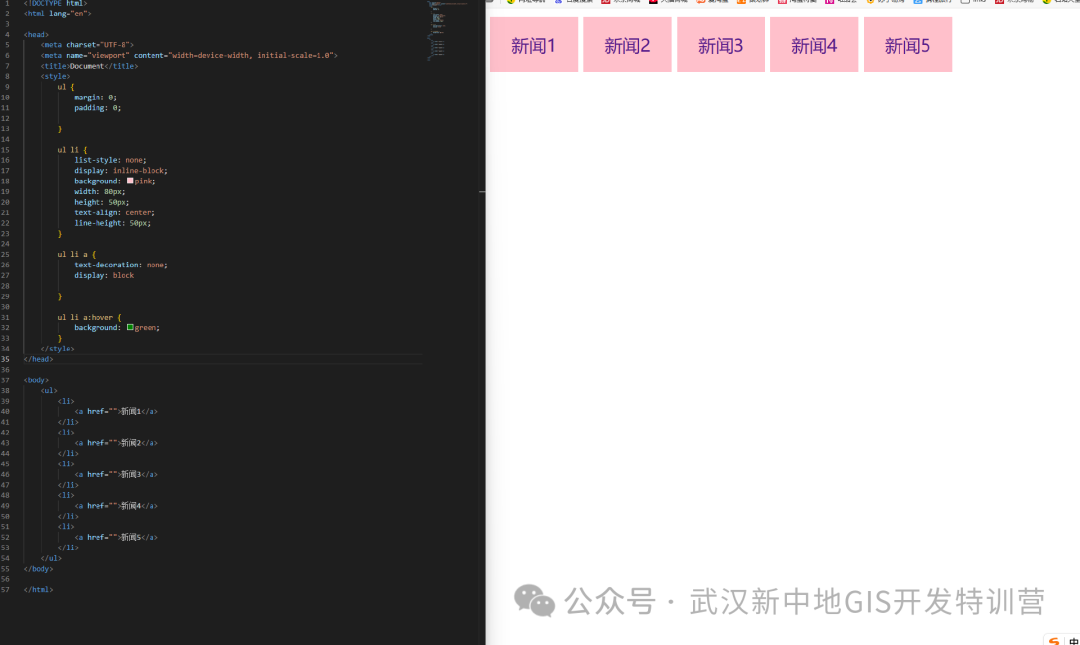Image resolution: width=1080 pixels, height=645 pixels.
Task: Click line number 18 in the editor gutter
Action: click(8, 180)
